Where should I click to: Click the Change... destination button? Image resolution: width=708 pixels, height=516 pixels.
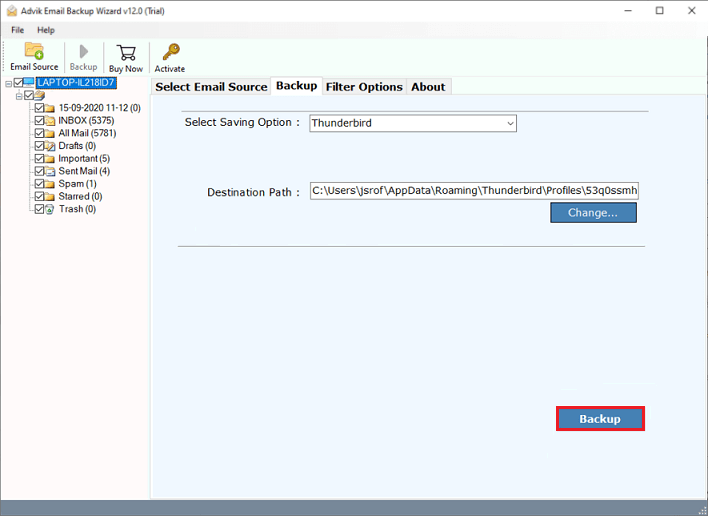click(x=593, y=213)
